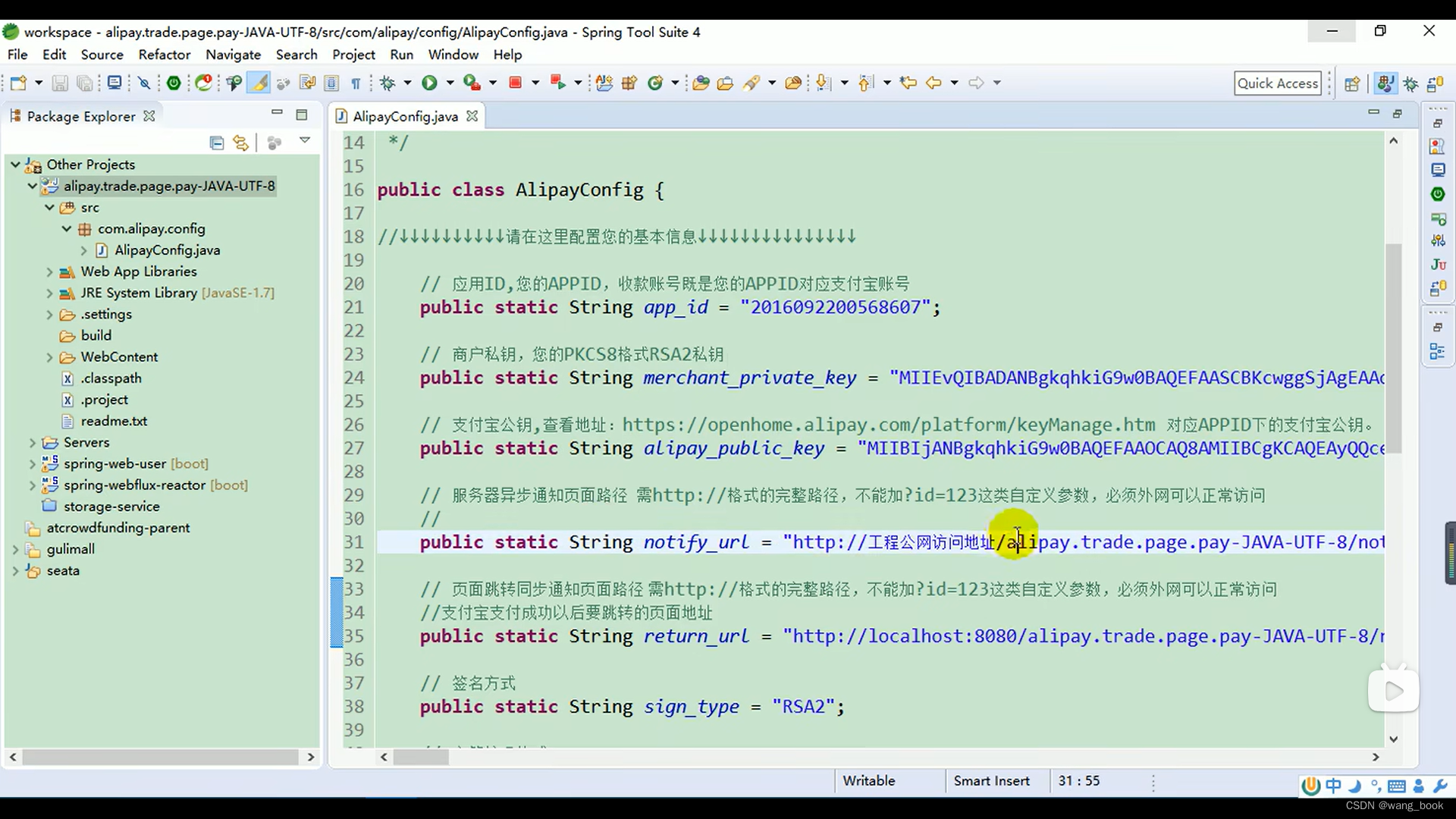The width and height of the screenshot is (1456, 819).
Task: Click the Previous Annotation up-arrow icon
Action: (x=866, y=83)
